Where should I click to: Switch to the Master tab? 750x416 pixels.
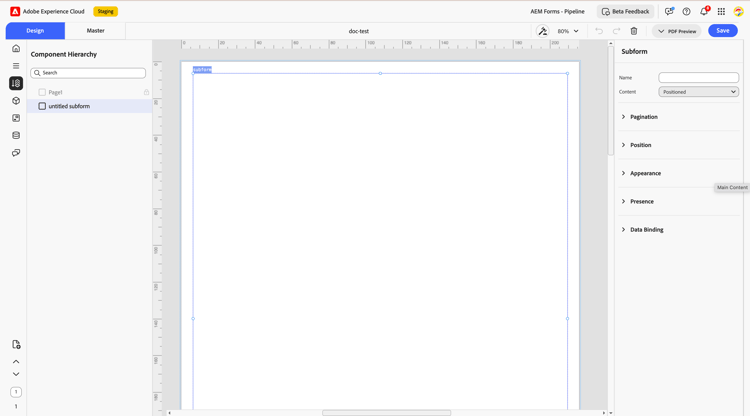click(x=95, y=31)
